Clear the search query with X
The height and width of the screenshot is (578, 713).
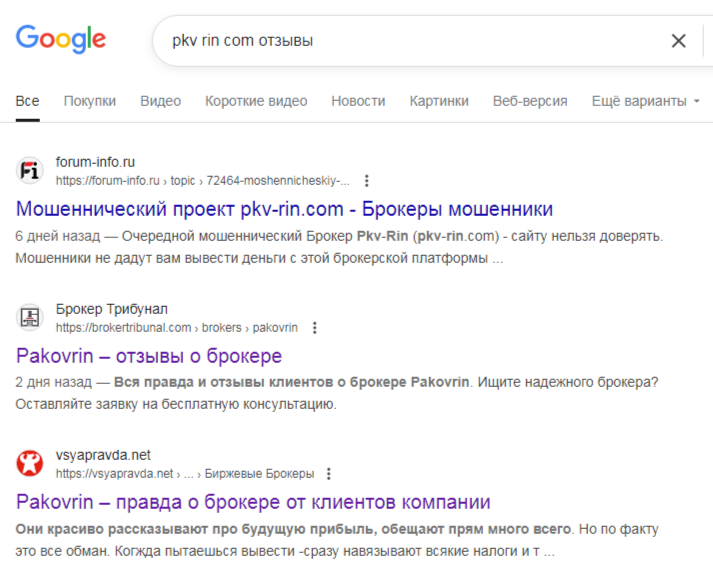[x=679, y=41]
